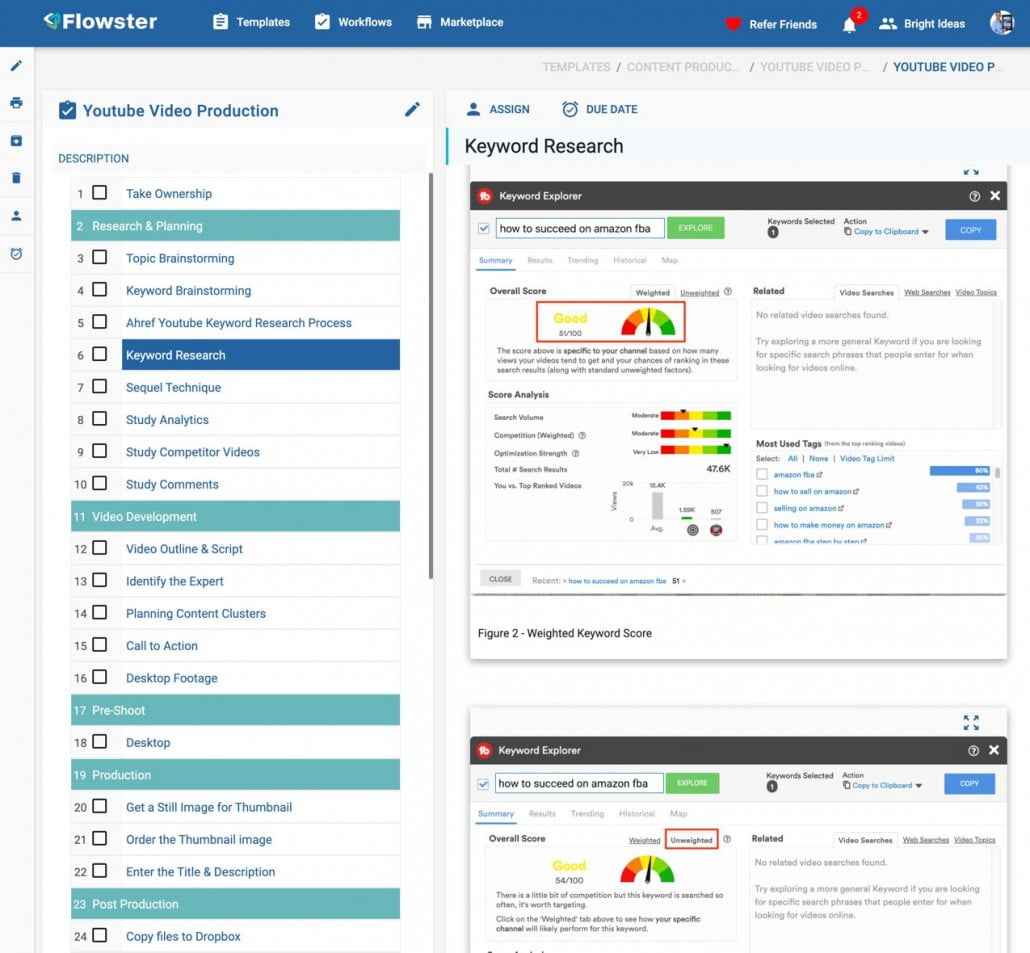Screen dimensions: 1030x953
Task: Mark Identify the Expert as complete
Action: click(100, 580)
